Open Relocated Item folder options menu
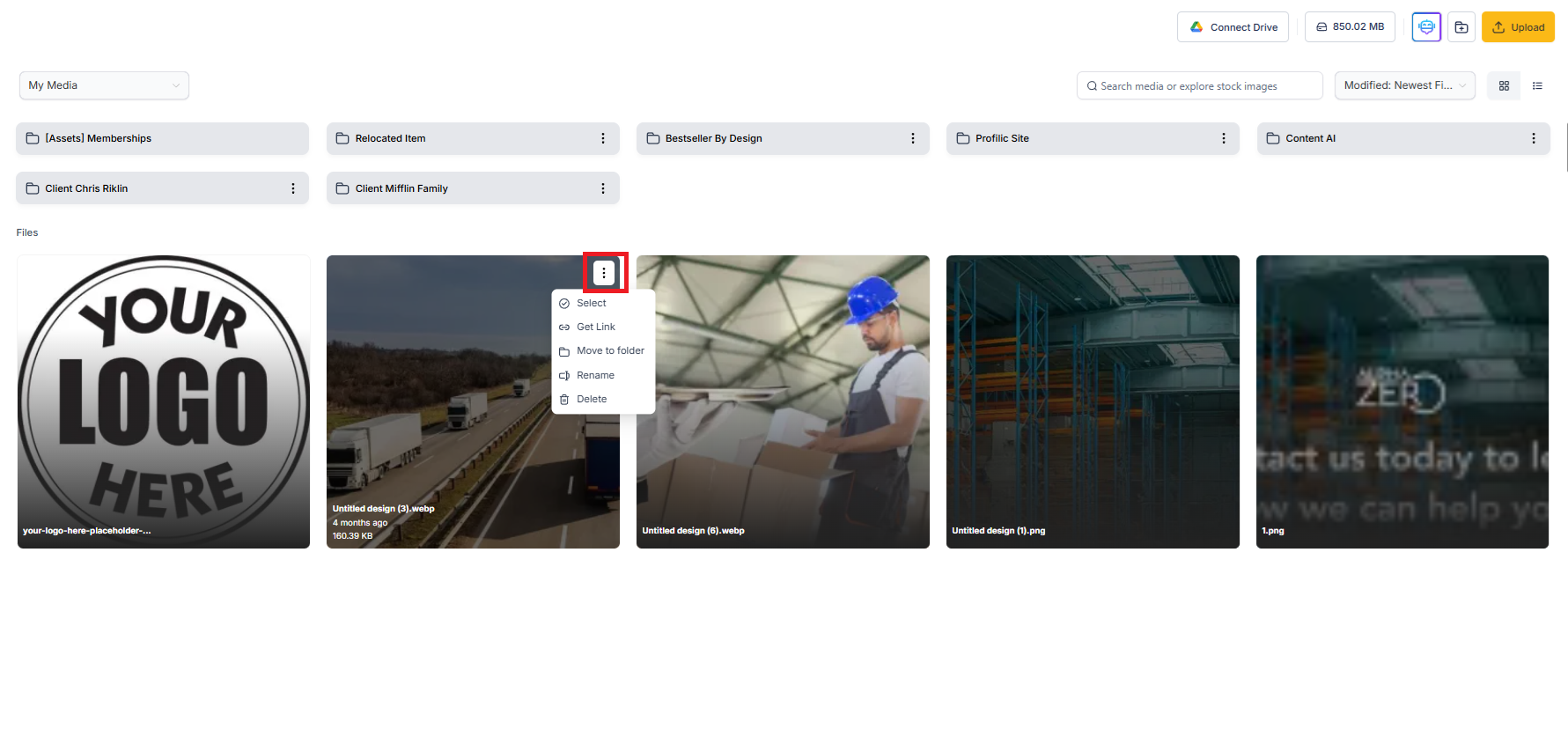The image size is (1568, 751). [x=603, y=138]
